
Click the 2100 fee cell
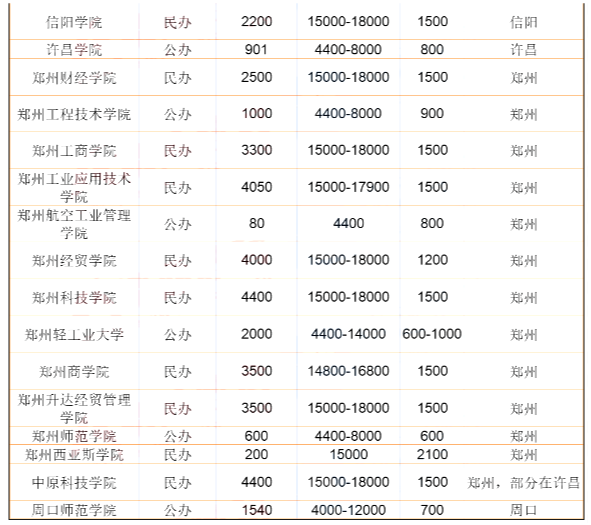[432, 454]
